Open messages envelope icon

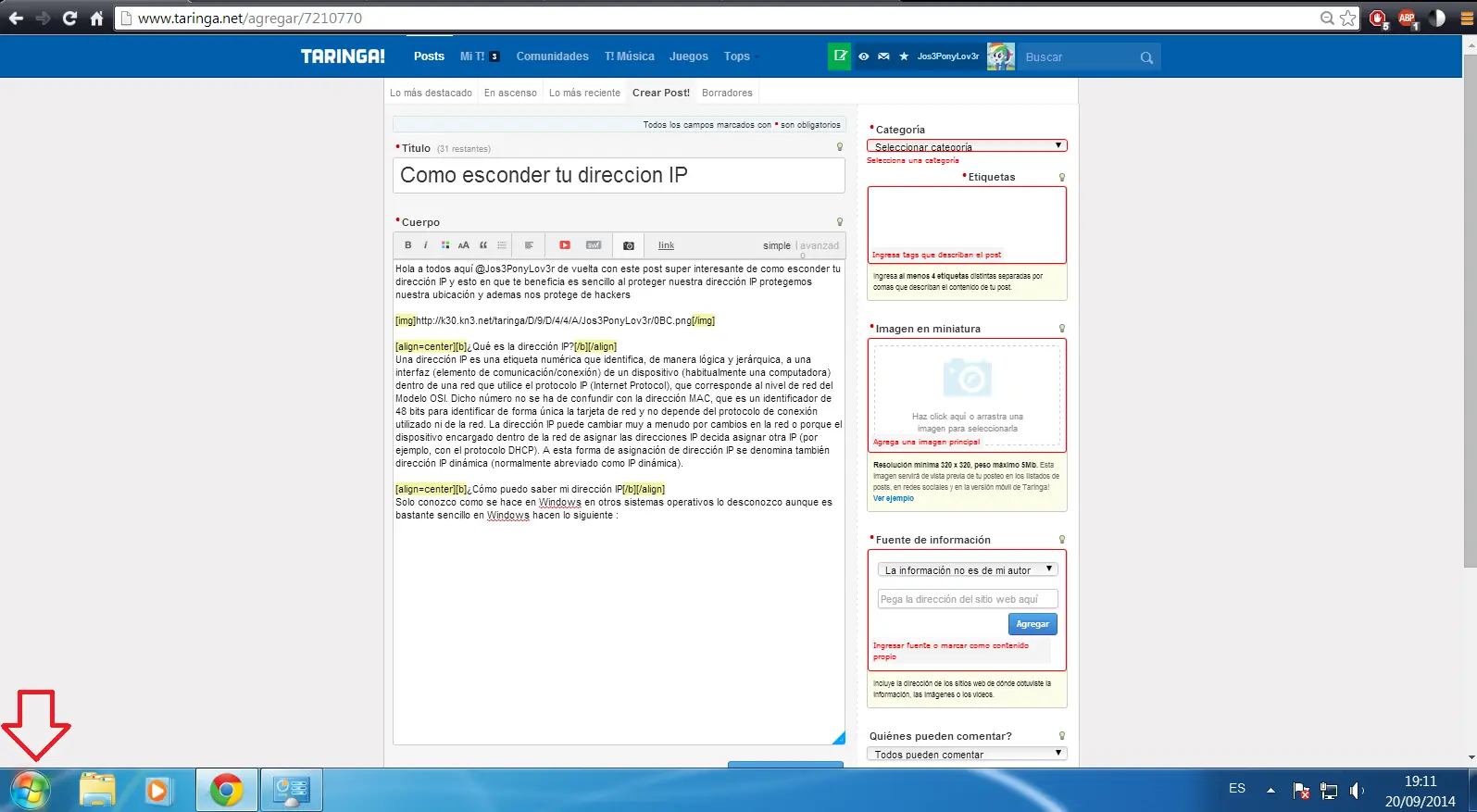point(883,56)
